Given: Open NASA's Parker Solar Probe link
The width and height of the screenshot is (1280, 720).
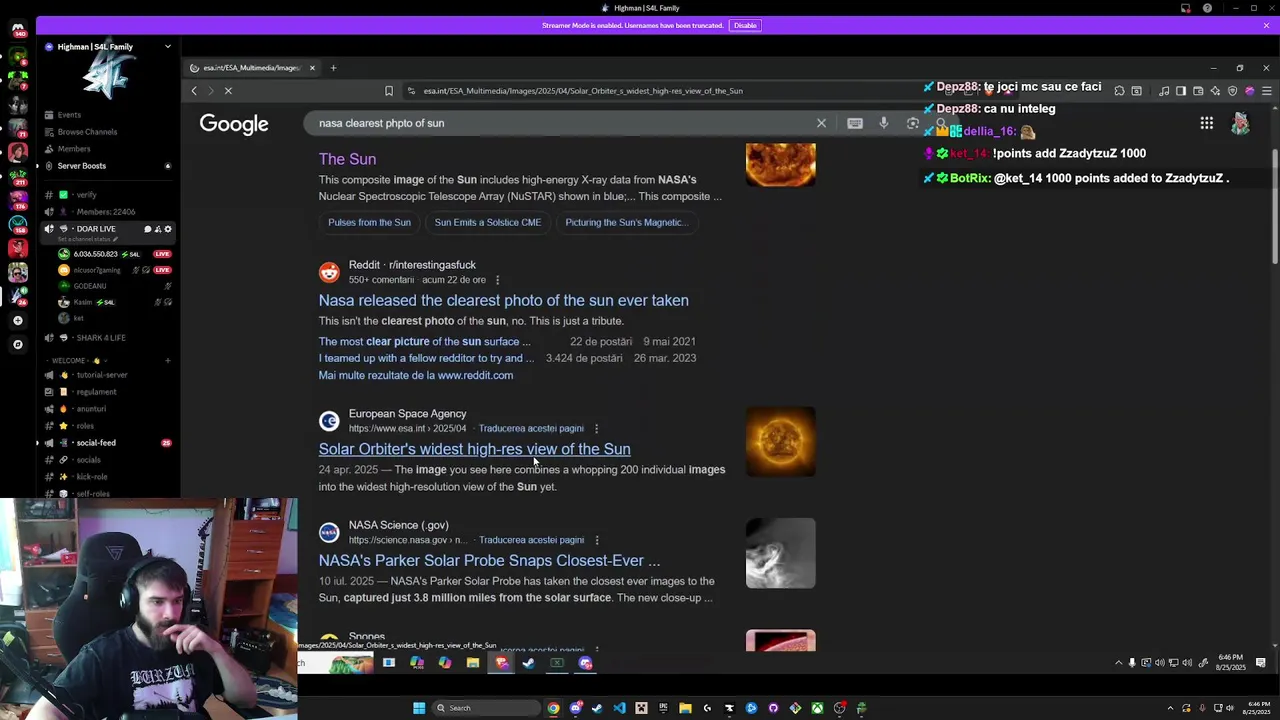Looking at the screenshot, I should [489, 560].
